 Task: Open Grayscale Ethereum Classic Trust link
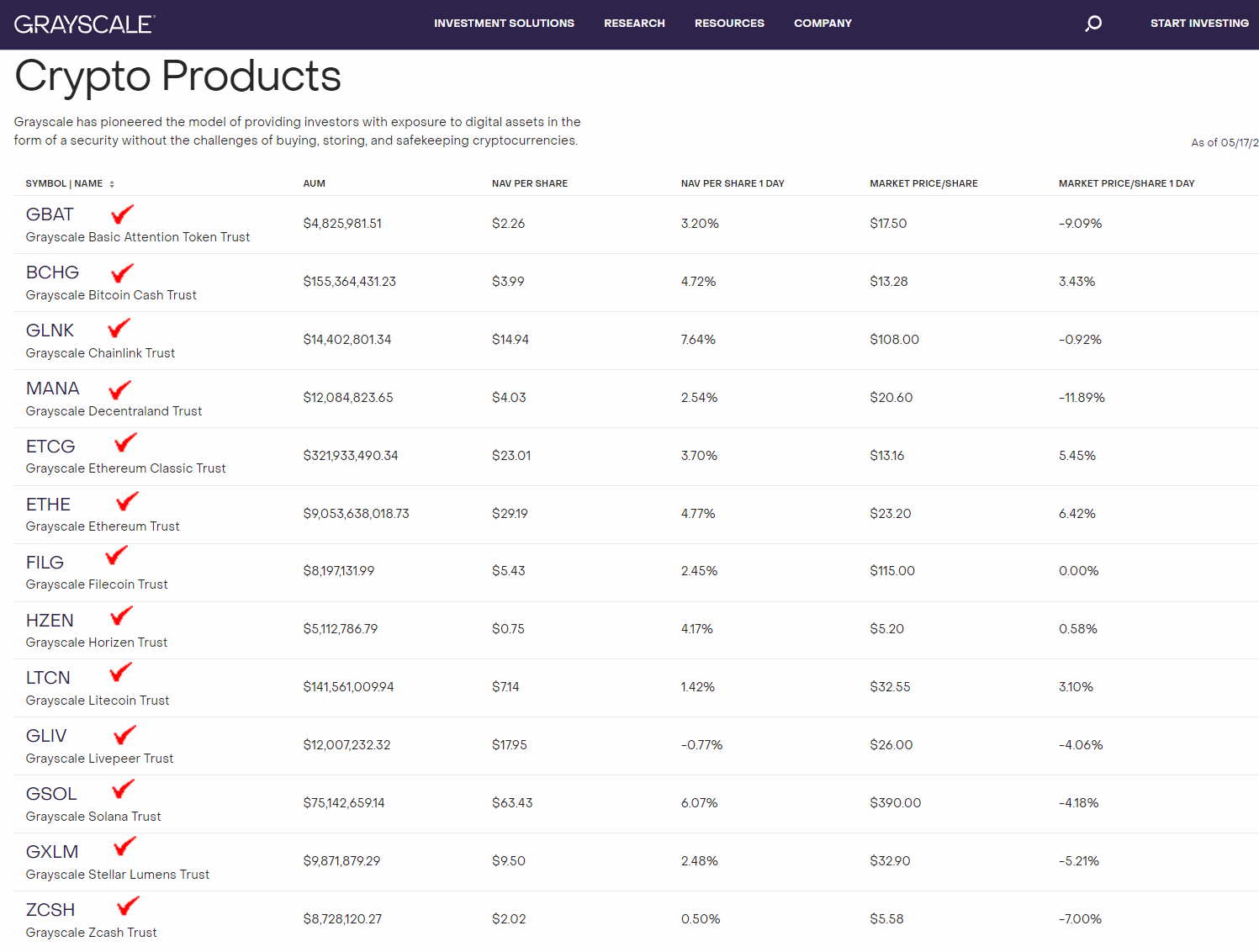(x=126, y=468)
